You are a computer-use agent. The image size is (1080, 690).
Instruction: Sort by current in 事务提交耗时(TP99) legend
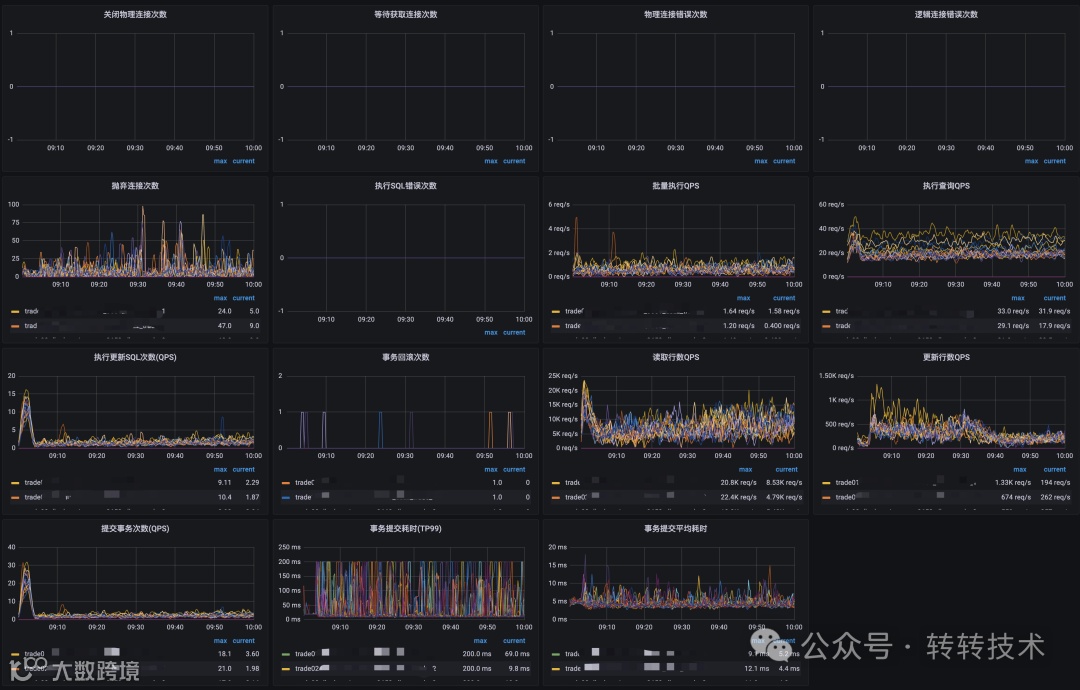pos(515,641)
